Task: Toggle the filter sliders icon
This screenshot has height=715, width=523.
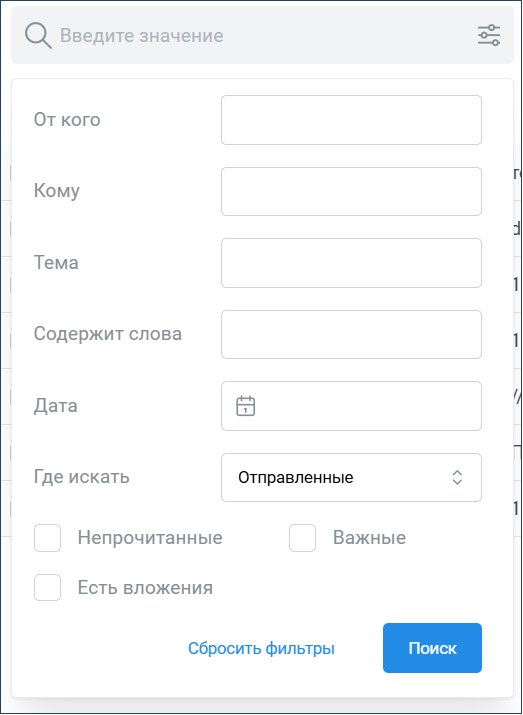Action: tap(489, 35)
